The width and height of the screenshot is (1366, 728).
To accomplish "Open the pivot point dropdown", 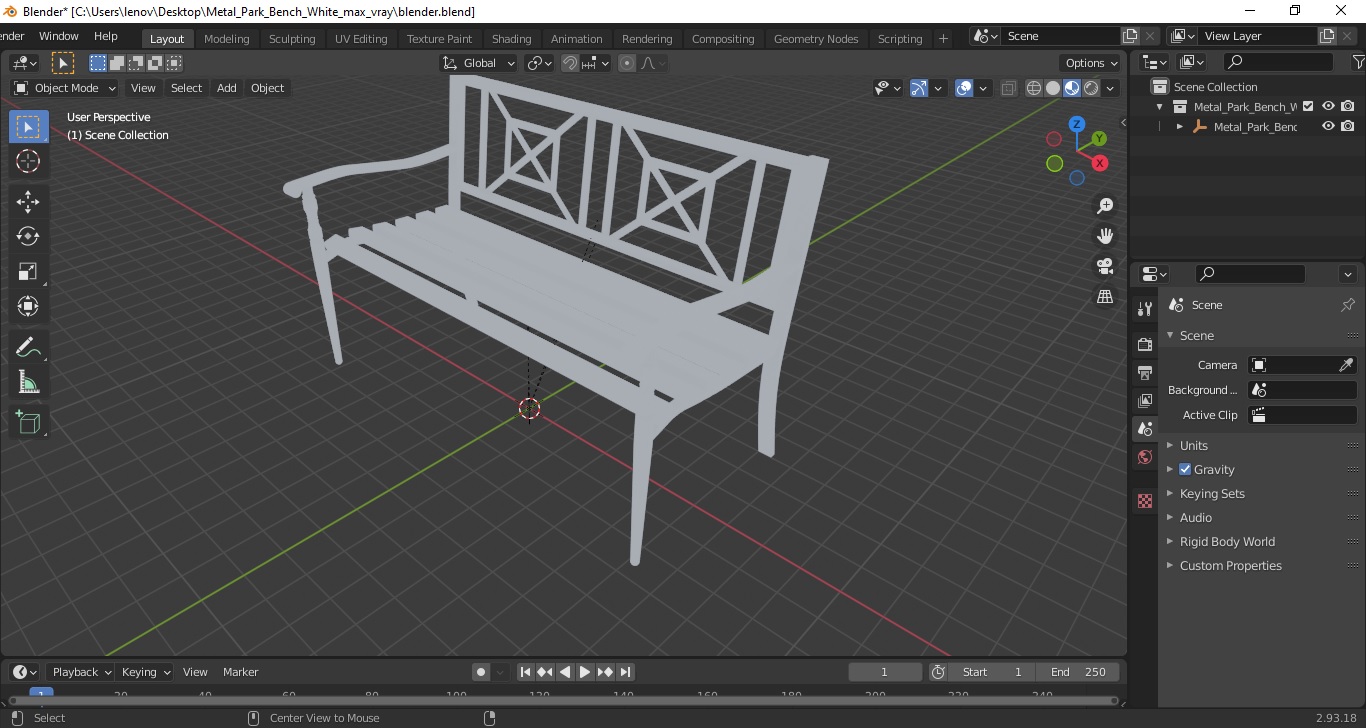I will (x=540, y=63).
